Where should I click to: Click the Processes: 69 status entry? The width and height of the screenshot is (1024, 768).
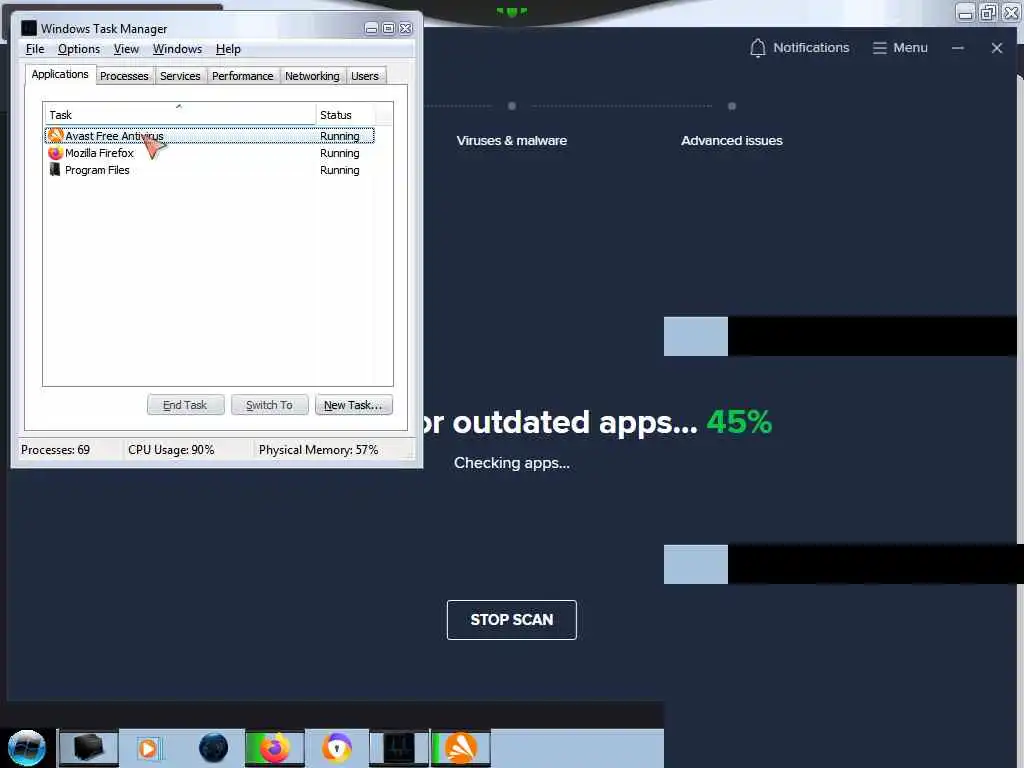[x=56, y=450]
